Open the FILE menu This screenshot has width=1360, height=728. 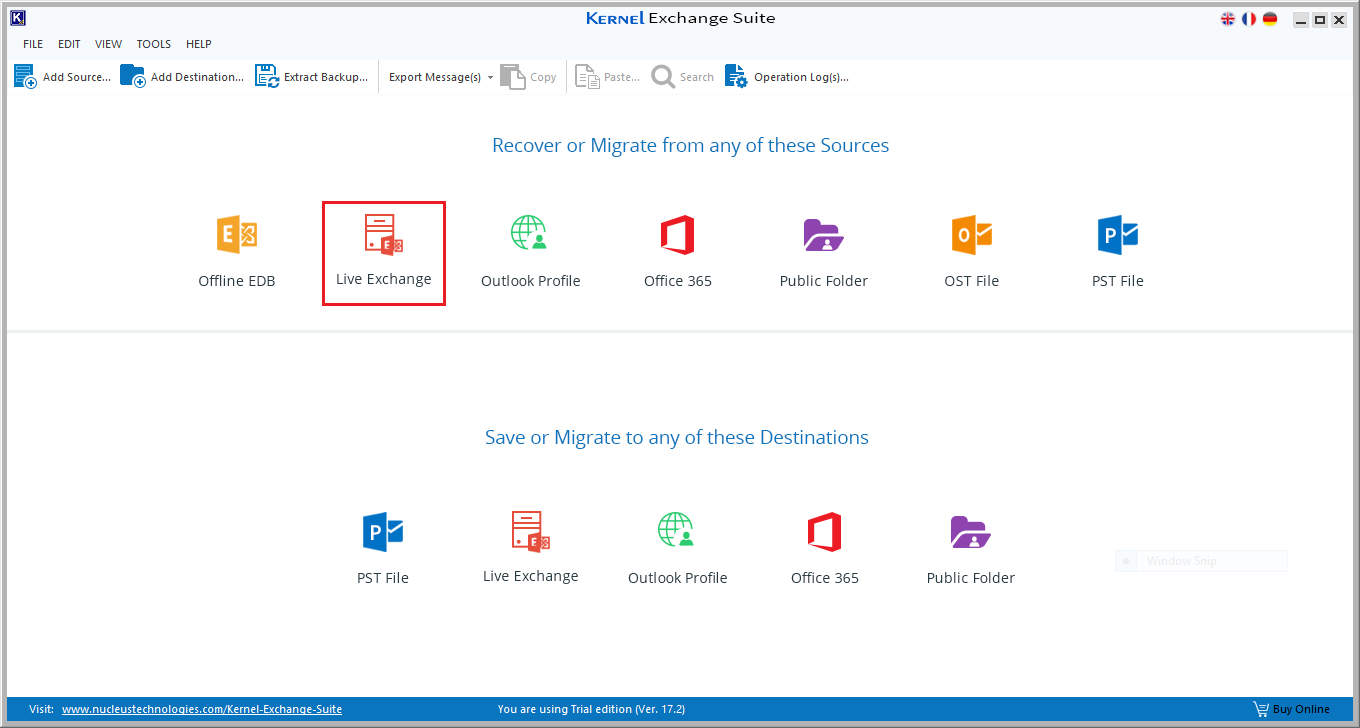click(33, 44)
